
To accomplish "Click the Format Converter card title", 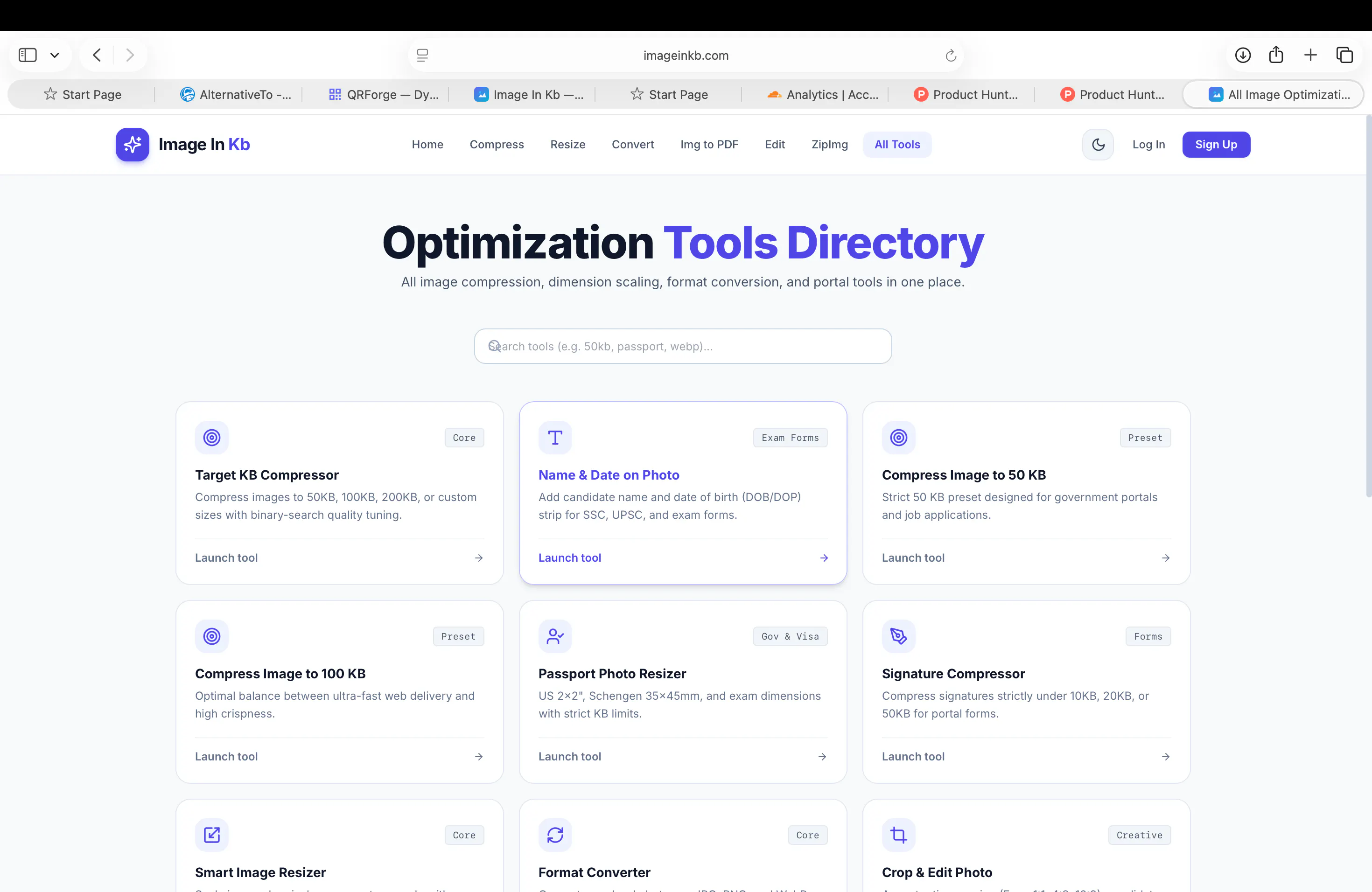I will pyautogui.click(x=594, y=873).
